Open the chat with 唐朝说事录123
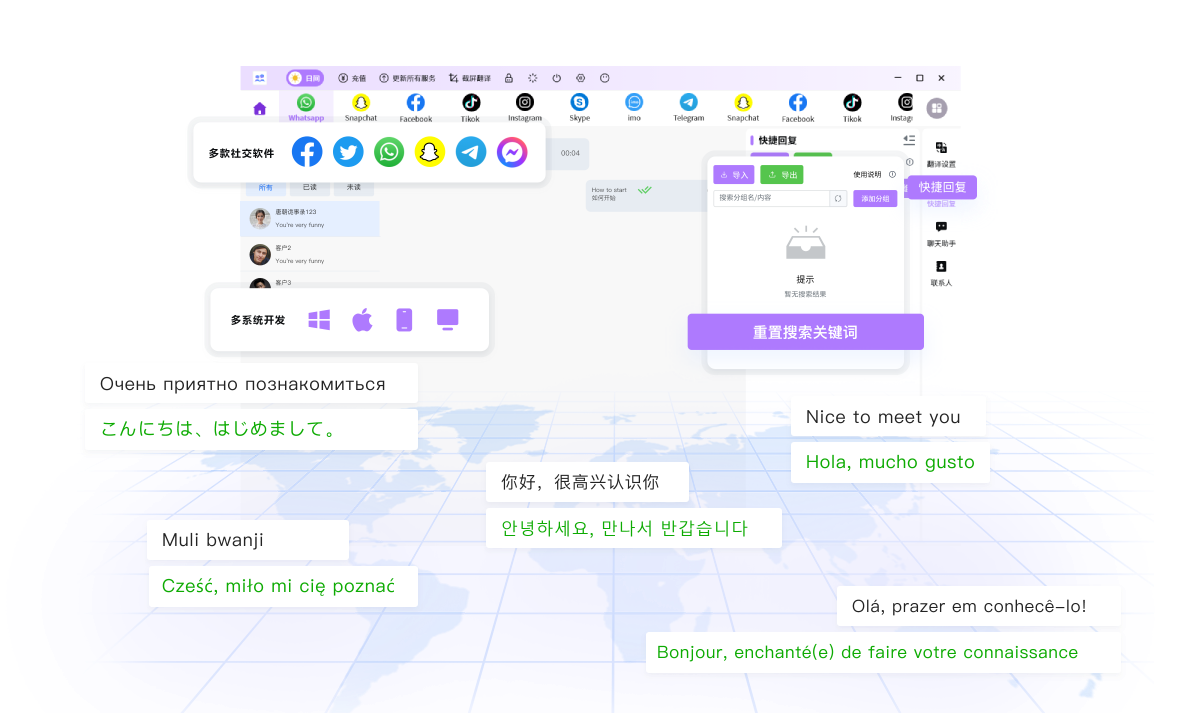 pos(310,219)
